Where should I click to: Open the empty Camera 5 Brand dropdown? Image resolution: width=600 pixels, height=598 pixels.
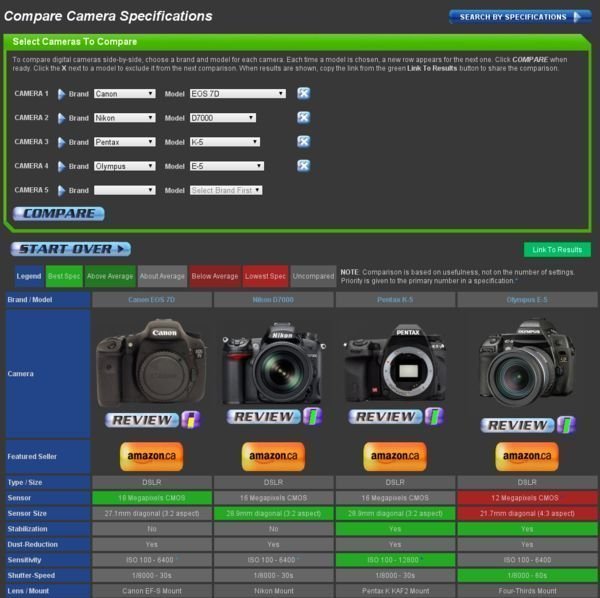(125, 190)
